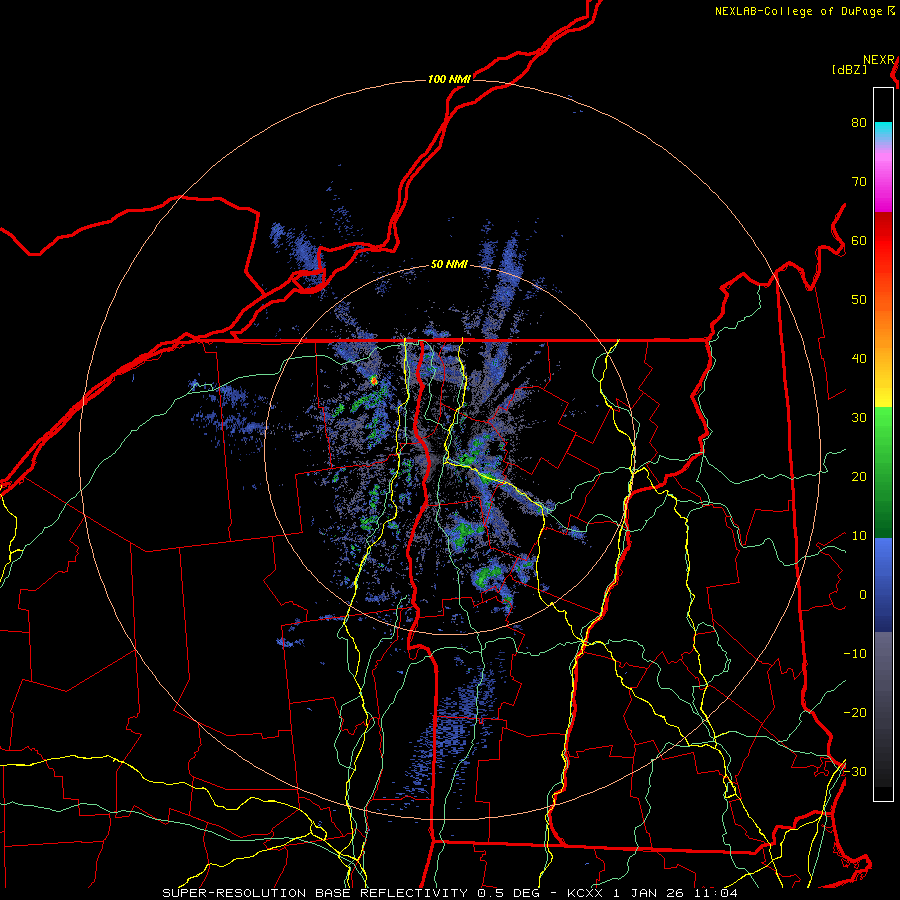The width and height of the screenshot is (900, 900).
Task: Click the -30 value on the dBZ scale
Action: tap(855, 772)
